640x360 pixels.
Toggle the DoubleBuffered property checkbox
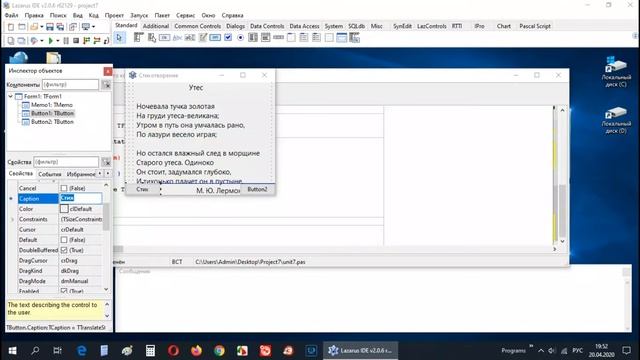coord(64,250)
